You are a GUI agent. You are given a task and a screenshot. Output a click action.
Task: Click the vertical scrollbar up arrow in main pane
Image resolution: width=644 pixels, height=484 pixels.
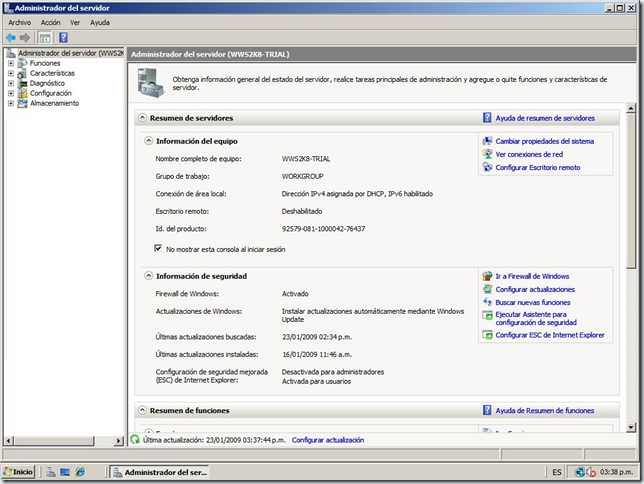pyautogui.click(x=631, y=108)
